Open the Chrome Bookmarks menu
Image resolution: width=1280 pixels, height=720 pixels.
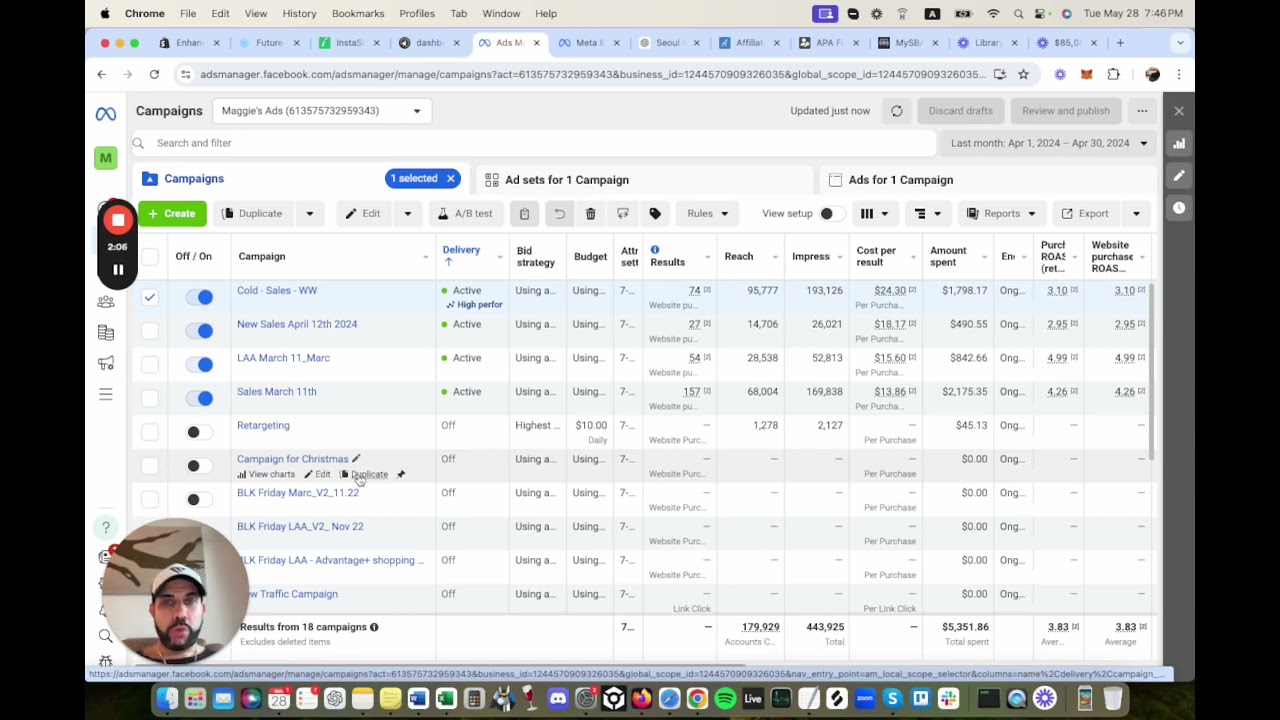click(x=357, y=13)
